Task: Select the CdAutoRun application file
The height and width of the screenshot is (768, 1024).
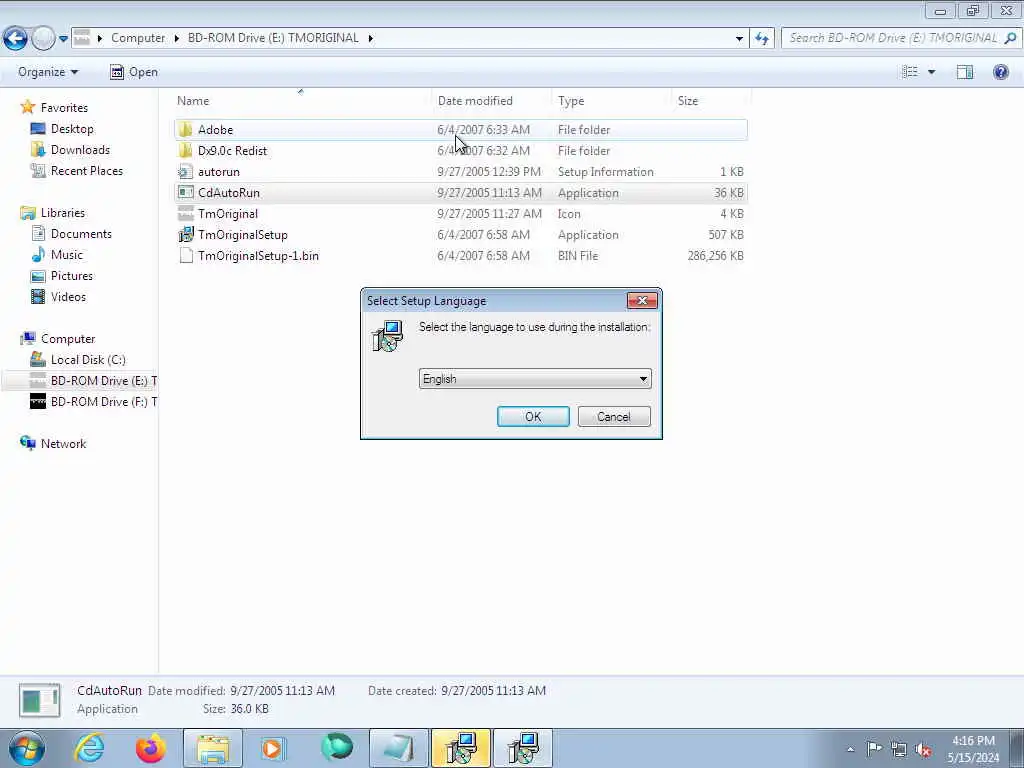Action: click(x=461, y=193)
